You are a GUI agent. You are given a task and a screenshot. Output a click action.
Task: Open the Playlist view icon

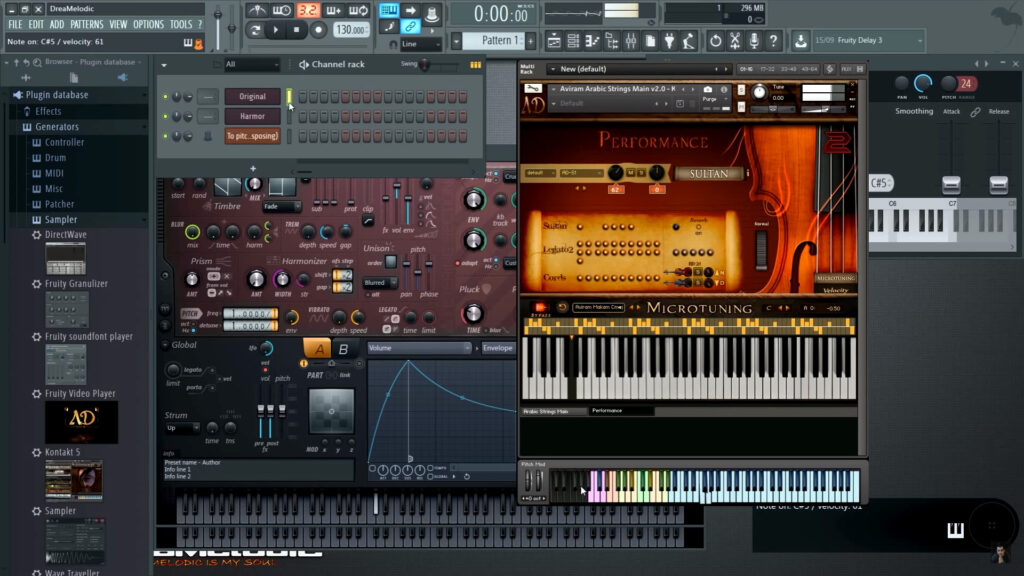[554, 40]
